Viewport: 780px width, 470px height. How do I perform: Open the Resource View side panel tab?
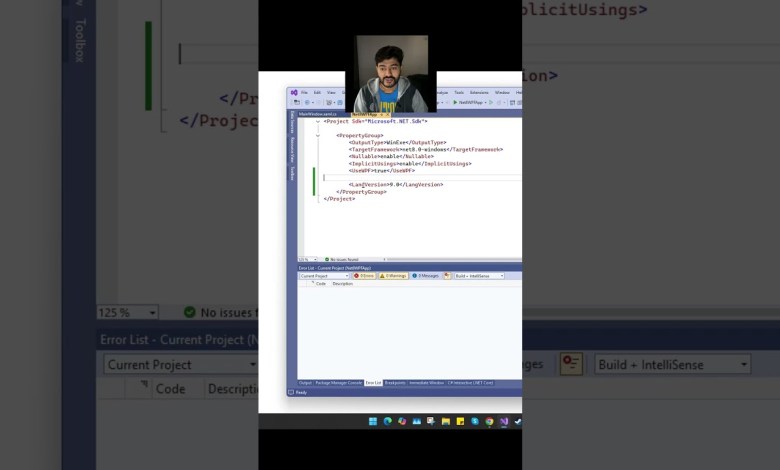point(292,149)
